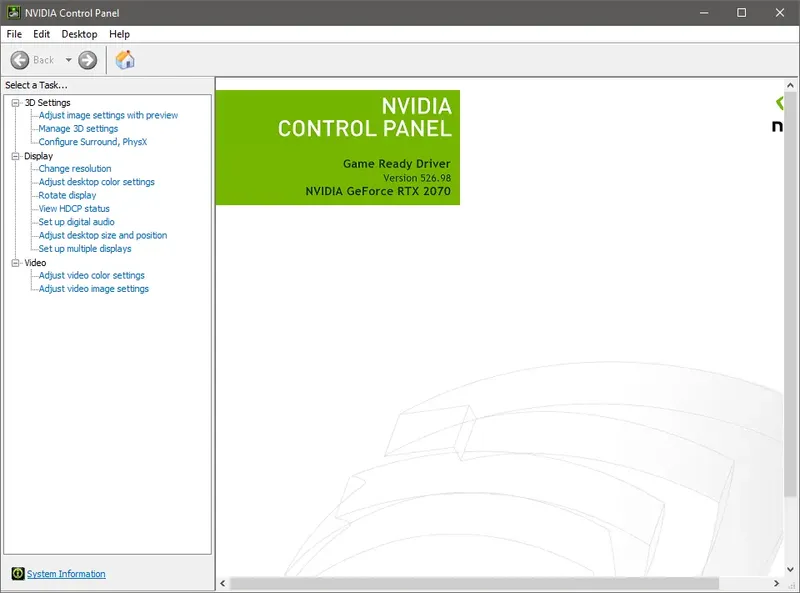Click the vertical scrollbar thumb
The image size is (800, 593).
pyautogui.click(x=790, y=294)
